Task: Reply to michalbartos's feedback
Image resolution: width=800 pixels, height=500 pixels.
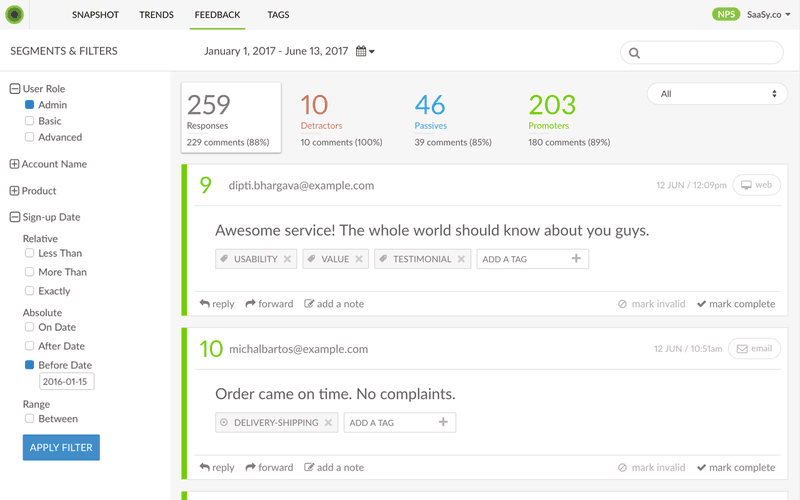Action: [217, 467]
